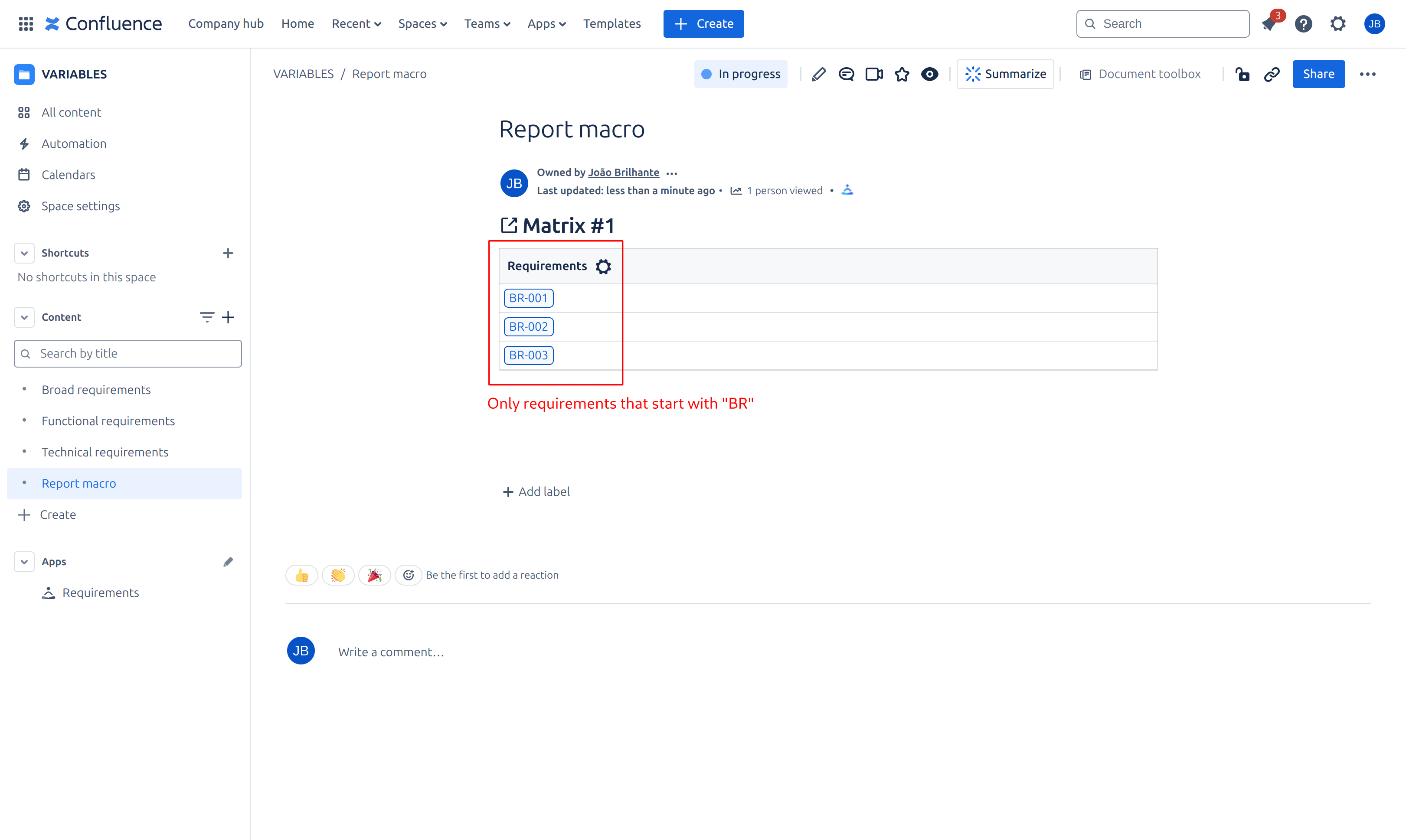Expand the Content section
Image resolution: width=1406 pixels, height=840 pixels.
[24, 317]
